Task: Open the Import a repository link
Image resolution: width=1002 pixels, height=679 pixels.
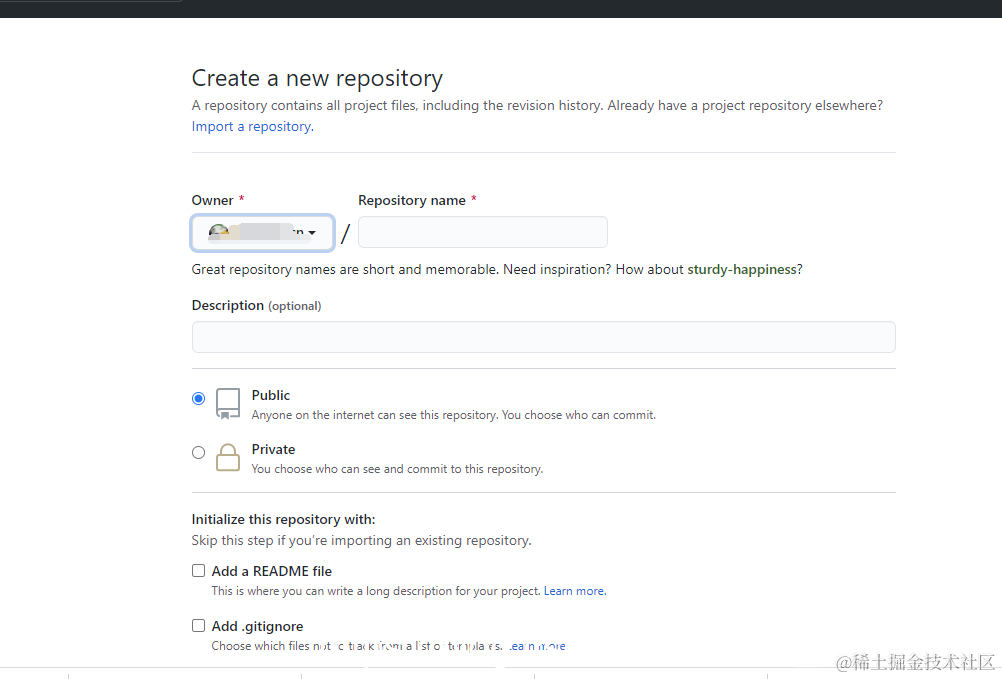Action: point(252,126)
